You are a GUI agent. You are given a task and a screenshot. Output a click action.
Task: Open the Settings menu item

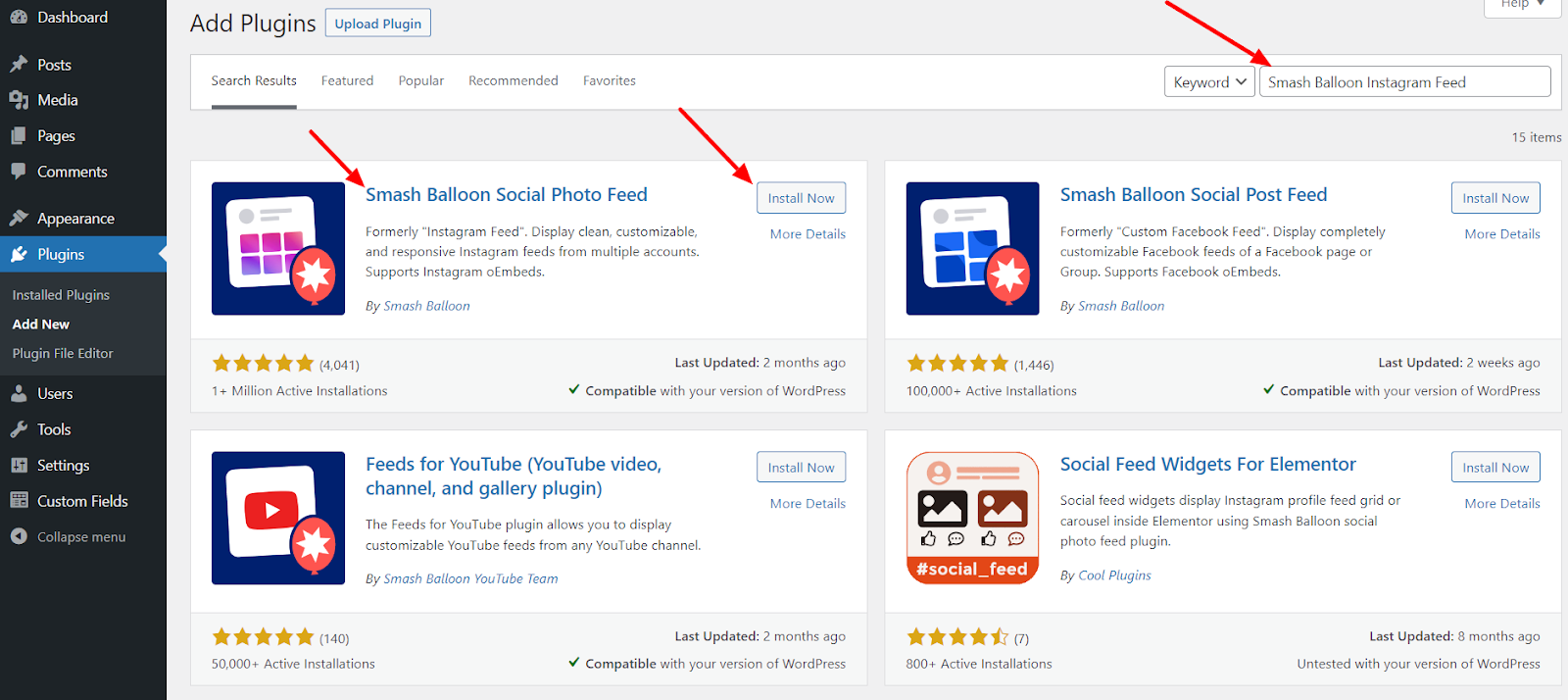pyautogui.click(x=83, y=466)
